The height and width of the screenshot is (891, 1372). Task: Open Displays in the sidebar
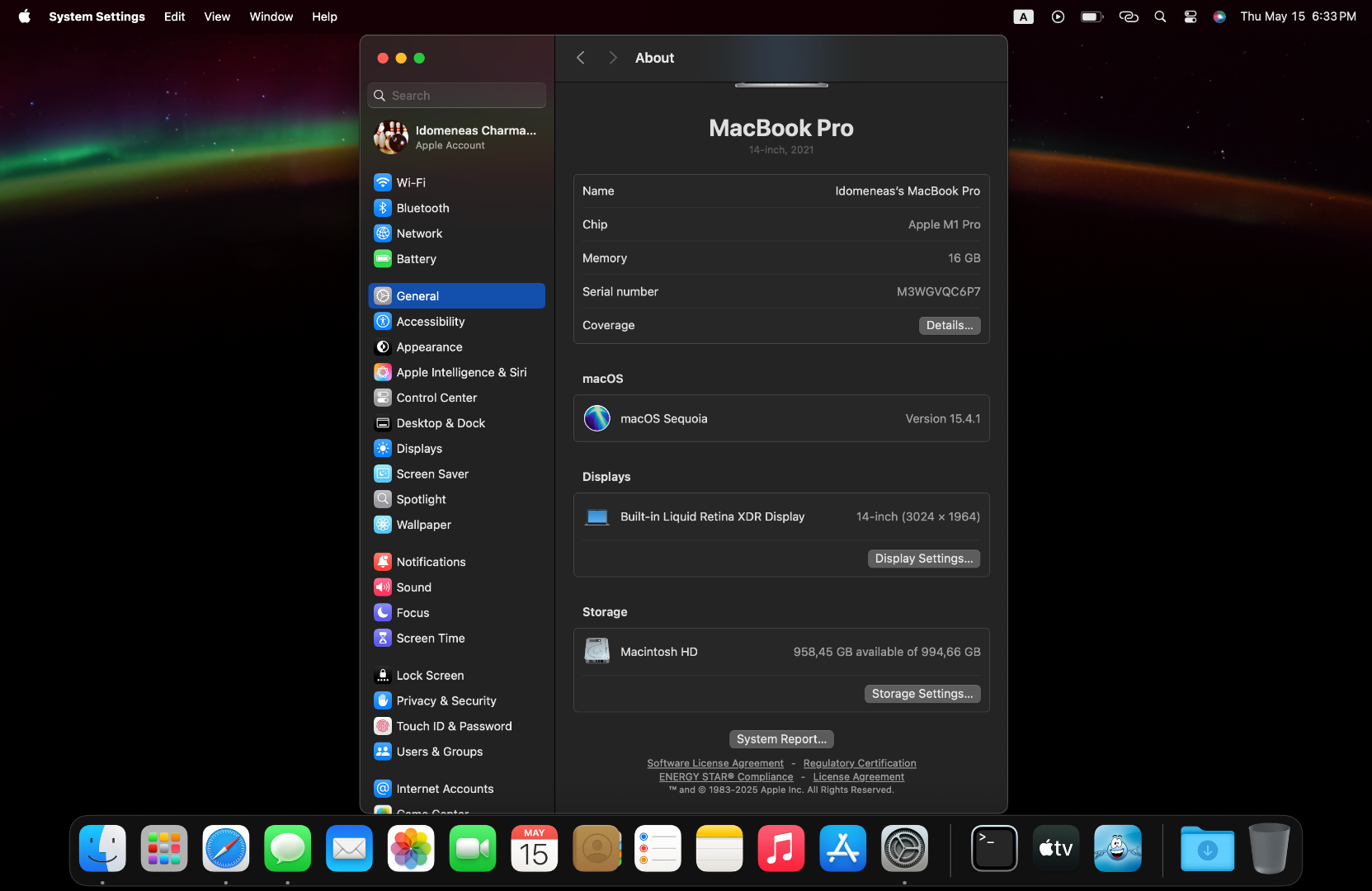coord(456,449)
